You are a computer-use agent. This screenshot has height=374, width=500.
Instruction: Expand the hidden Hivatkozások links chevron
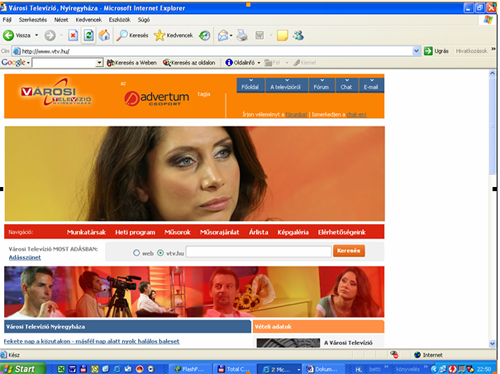[494, 49]
